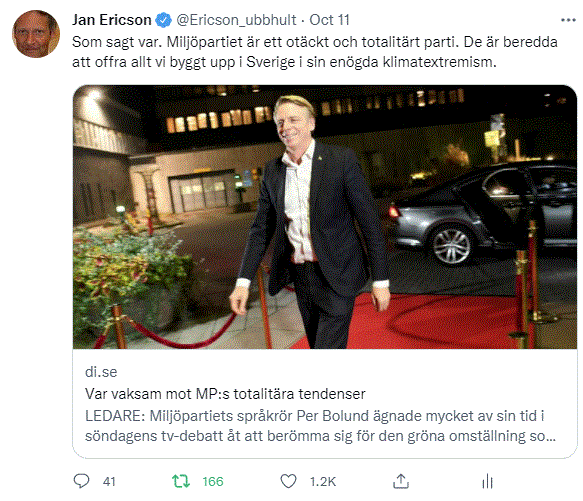Click the tweet text about Miljöpartiet
The image size is (583, 501).
[x=315, y=52]
